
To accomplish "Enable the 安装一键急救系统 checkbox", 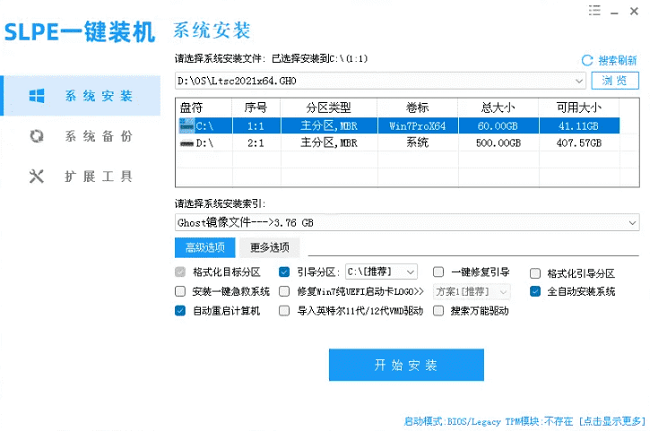I will click(x=180, y=291).
